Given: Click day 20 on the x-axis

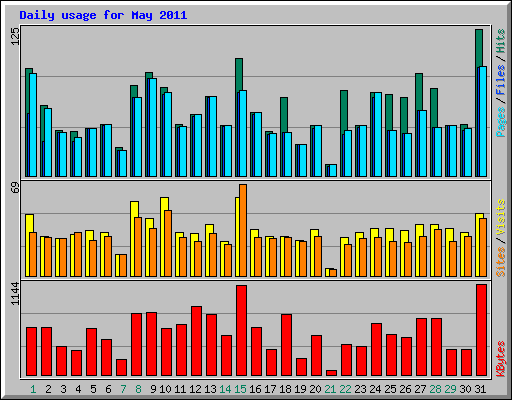Looking at the screenshot, I should pyautogui.click(x=315, y=389).
